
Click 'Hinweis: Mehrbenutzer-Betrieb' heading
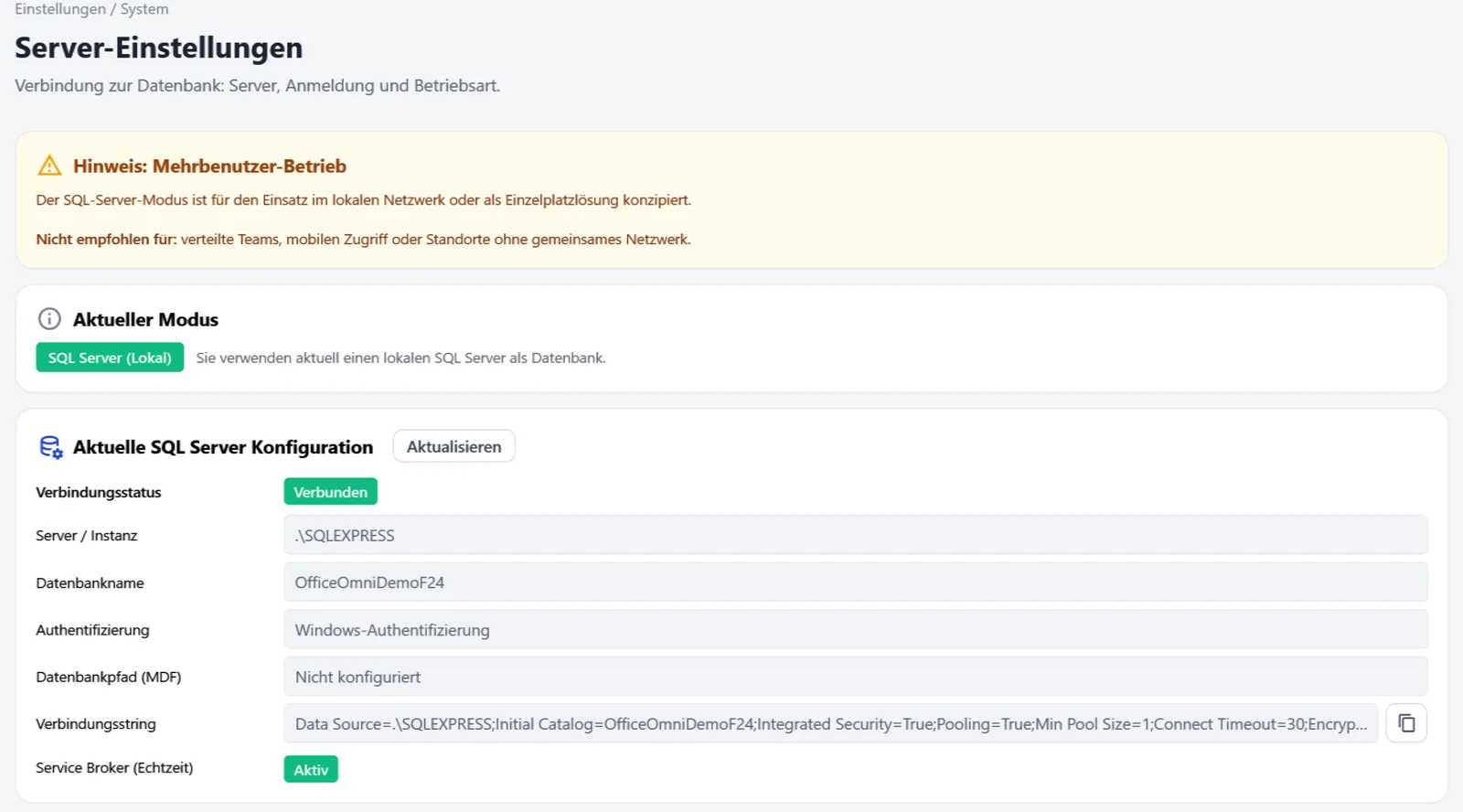[x=209, y=166]
